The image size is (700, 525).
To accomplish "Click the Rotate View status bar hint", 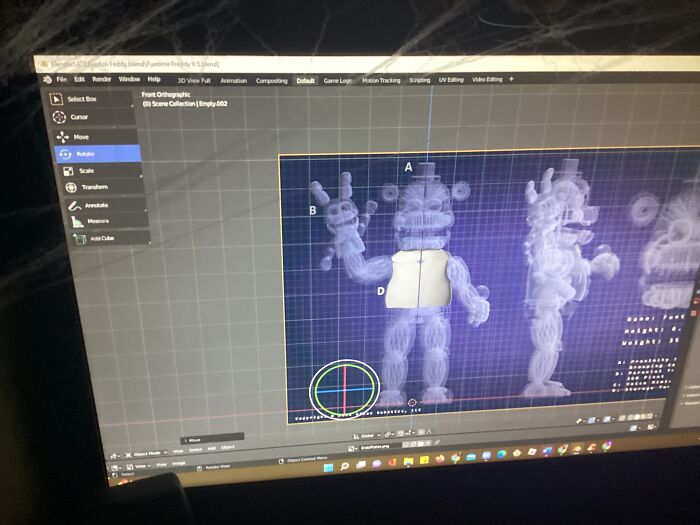I will coord(218,467).
